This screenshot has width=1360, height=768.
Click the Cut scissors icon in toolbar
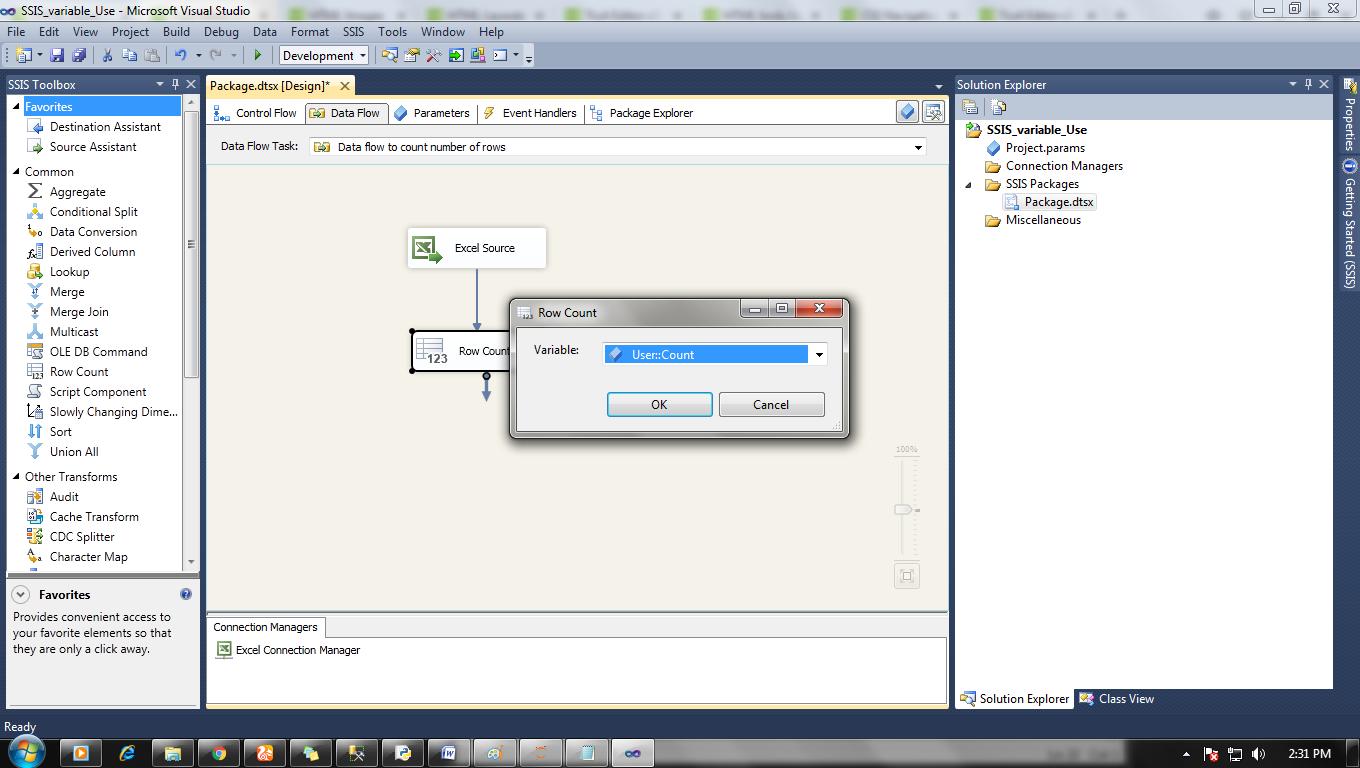[108, 55]
